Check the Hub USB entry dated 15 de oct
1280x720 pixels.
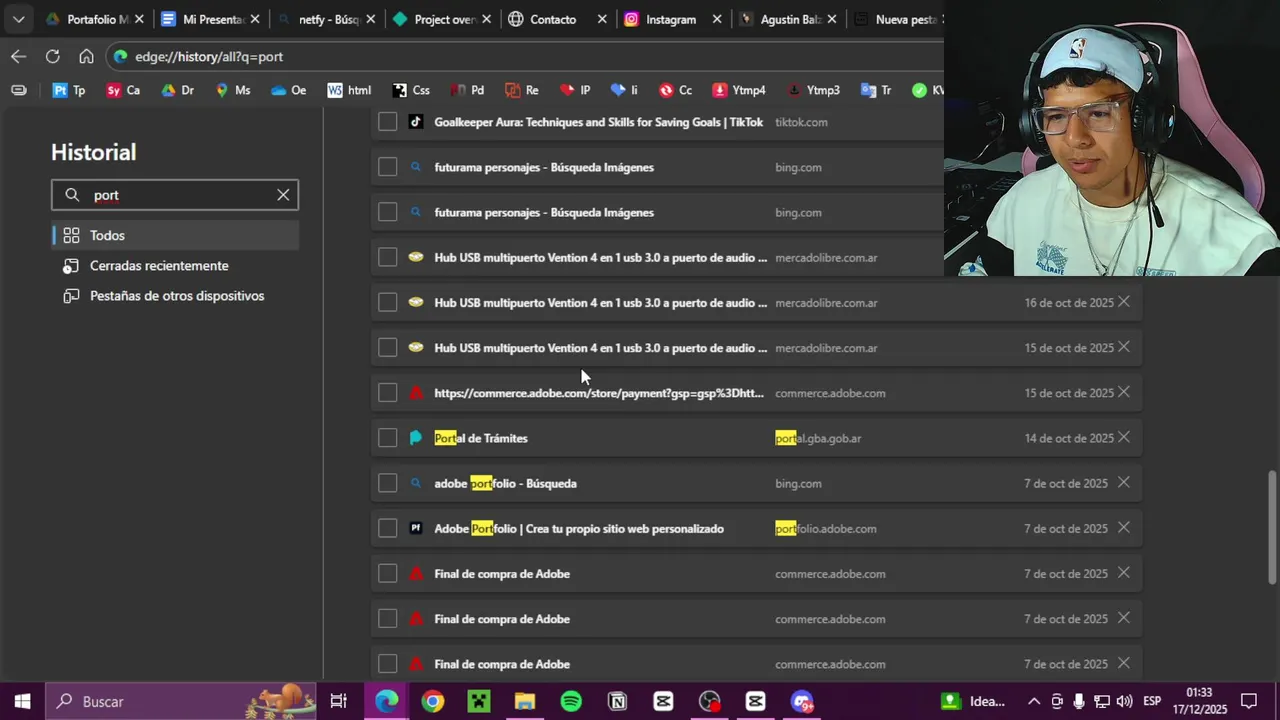tap(388, 348)
